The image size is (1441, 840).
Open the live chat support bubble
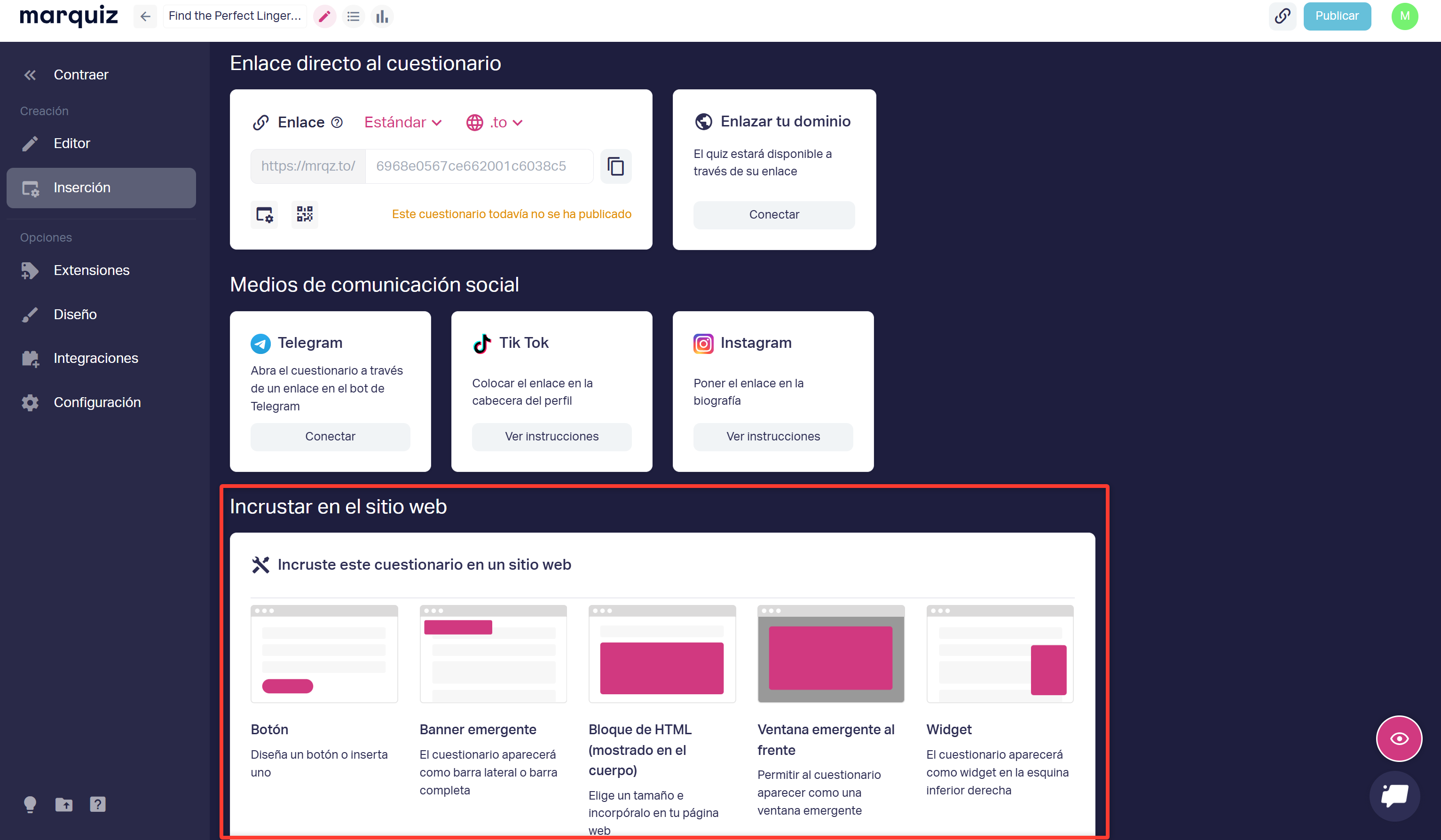(1394, 796)
